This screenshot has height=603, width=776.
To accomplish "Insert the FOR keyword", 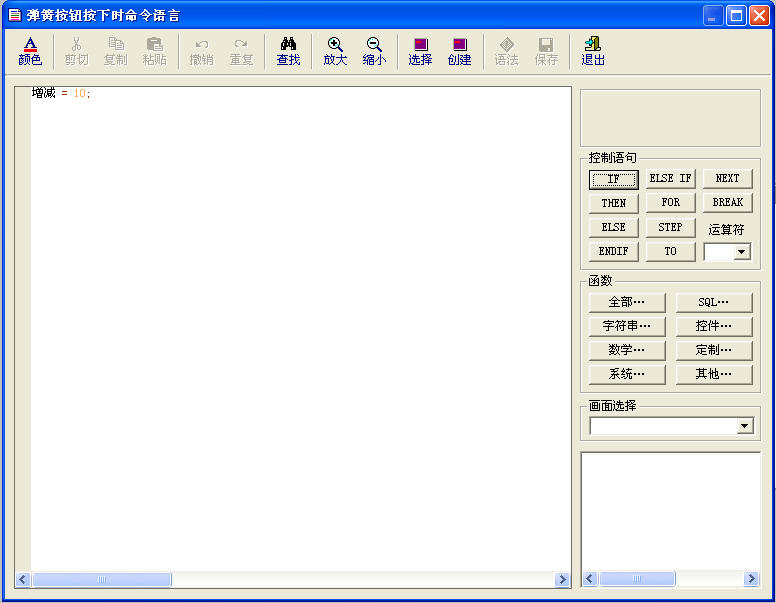I will [671, 203].
